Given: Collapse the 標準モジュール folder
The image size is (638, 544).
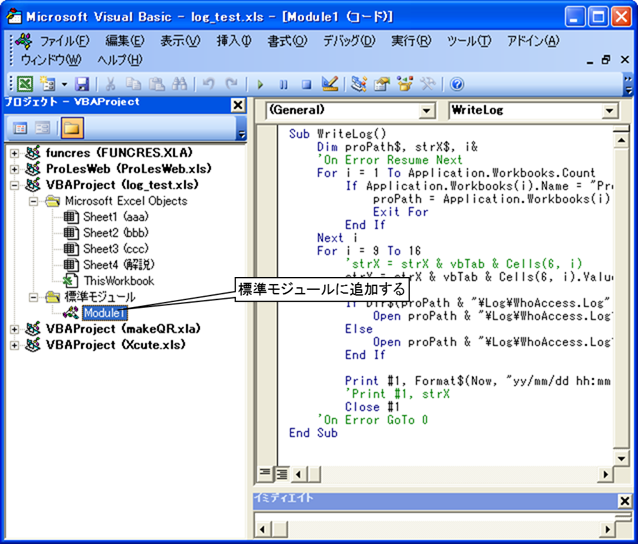Looking at the screenshot, I should (33, 297).
